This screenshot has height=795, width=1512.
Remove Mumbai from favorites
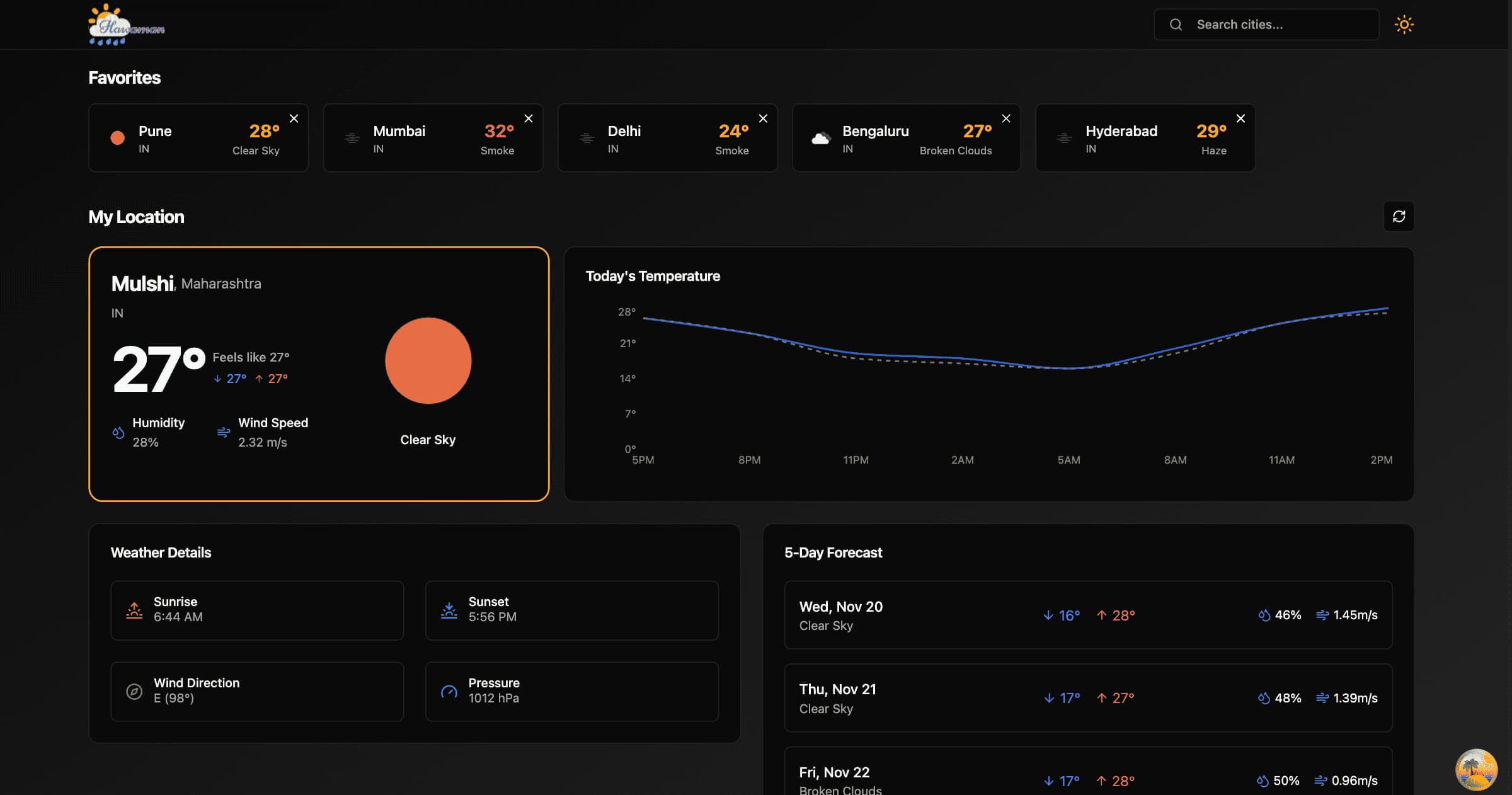click(529, 118)
